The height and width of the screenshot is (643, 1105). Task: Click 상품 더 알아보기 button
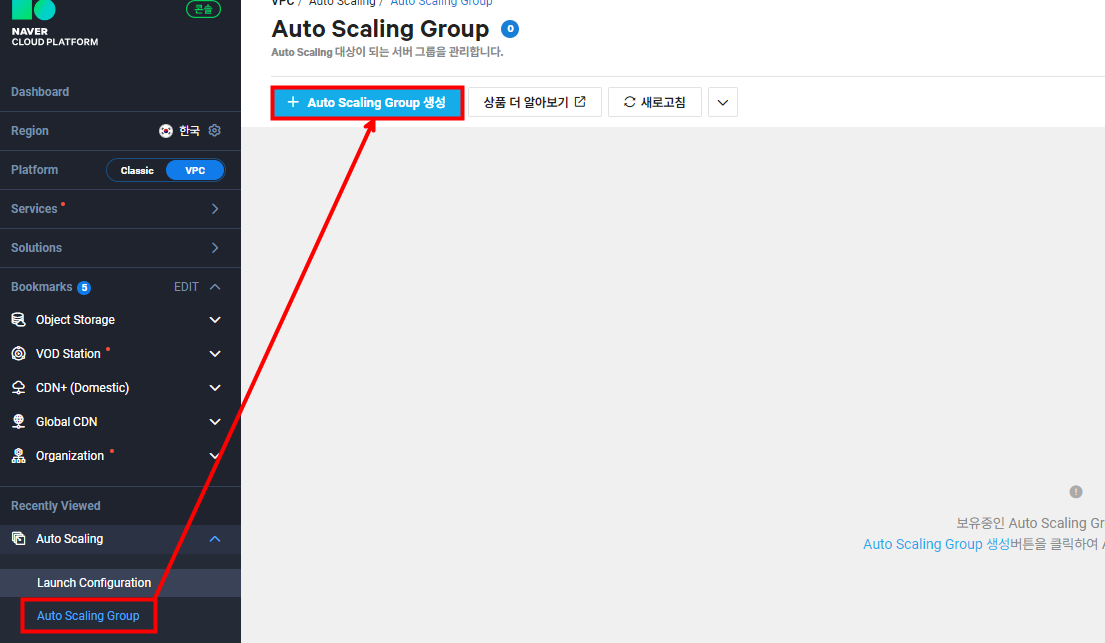click(535, 102)
